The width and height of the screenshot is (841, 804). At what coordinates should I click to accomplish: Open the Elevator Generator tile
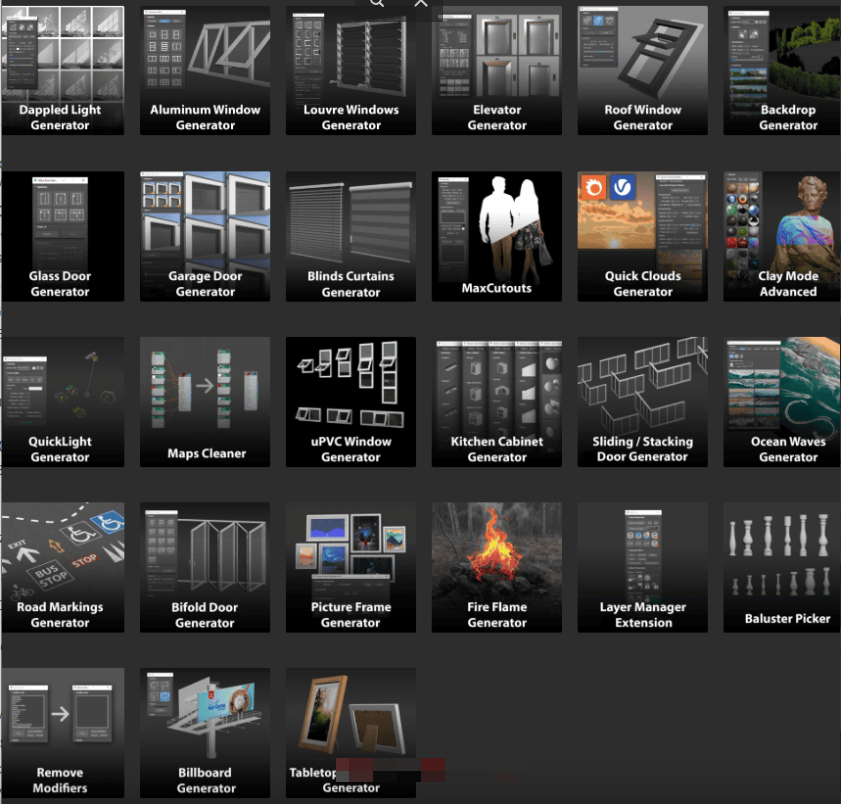click(497, 70)
